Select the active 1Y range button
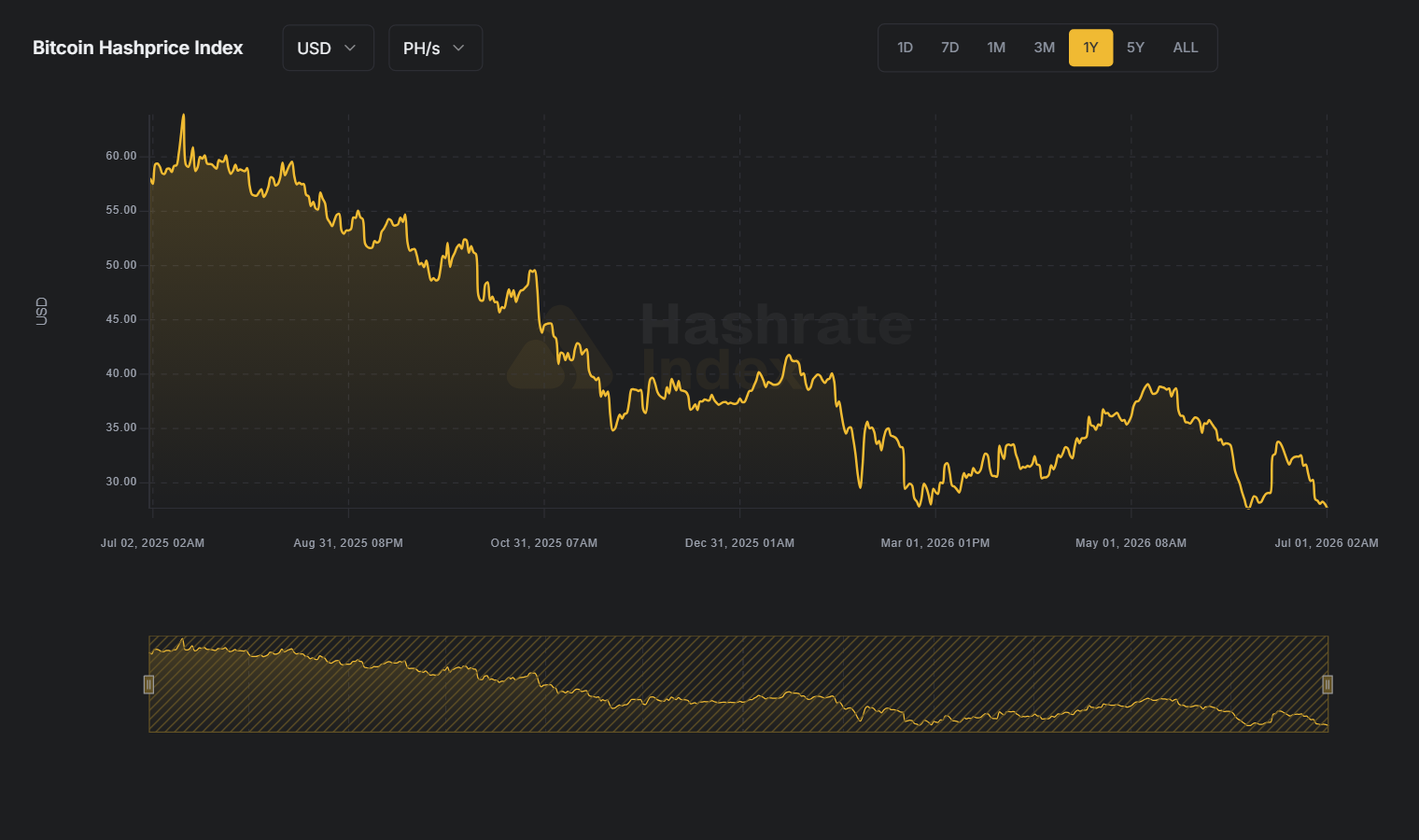 [x=1090, y=48]
